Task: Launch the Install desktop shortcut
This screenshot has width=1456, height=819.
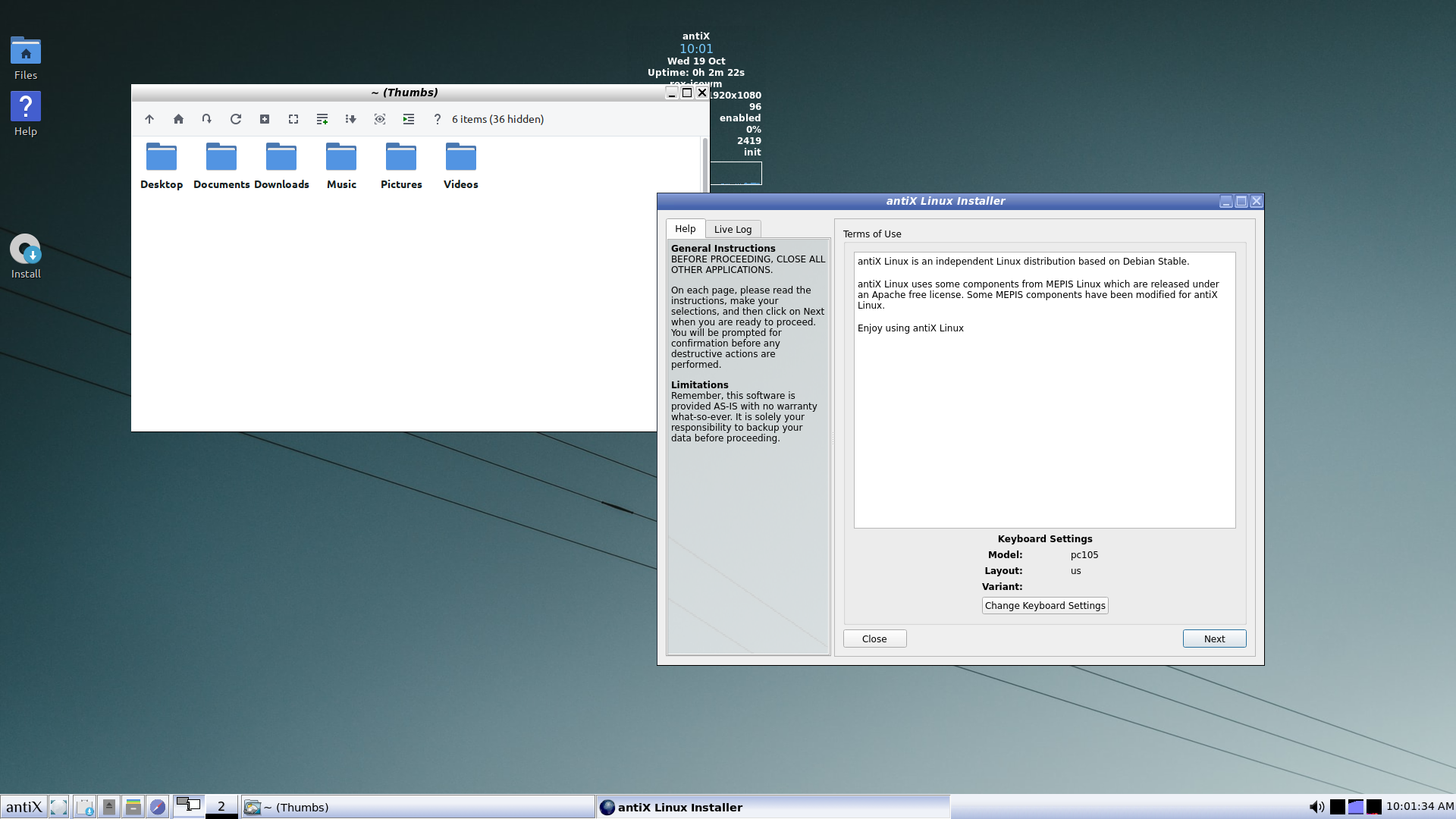Action: click(26, 256)
